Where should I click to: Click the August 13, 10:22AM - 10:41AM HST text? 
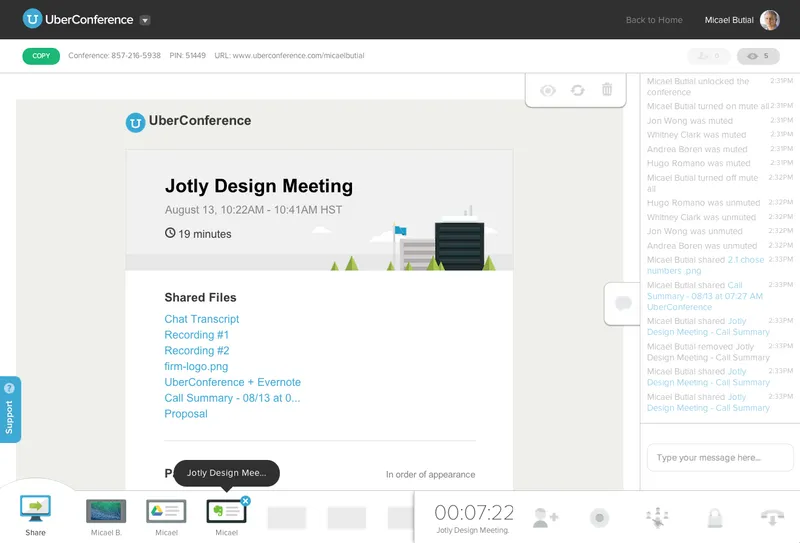254,210
